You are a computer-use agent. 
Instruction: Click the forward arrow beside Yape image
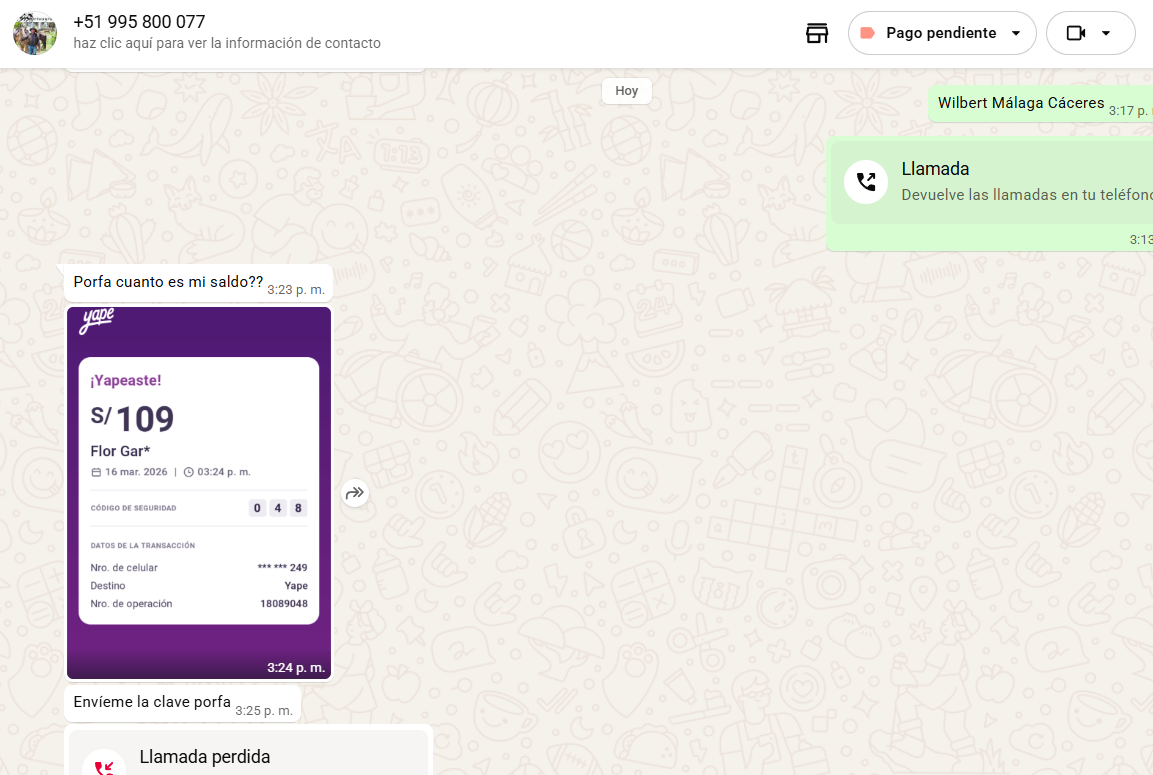[x=355, y=493]
